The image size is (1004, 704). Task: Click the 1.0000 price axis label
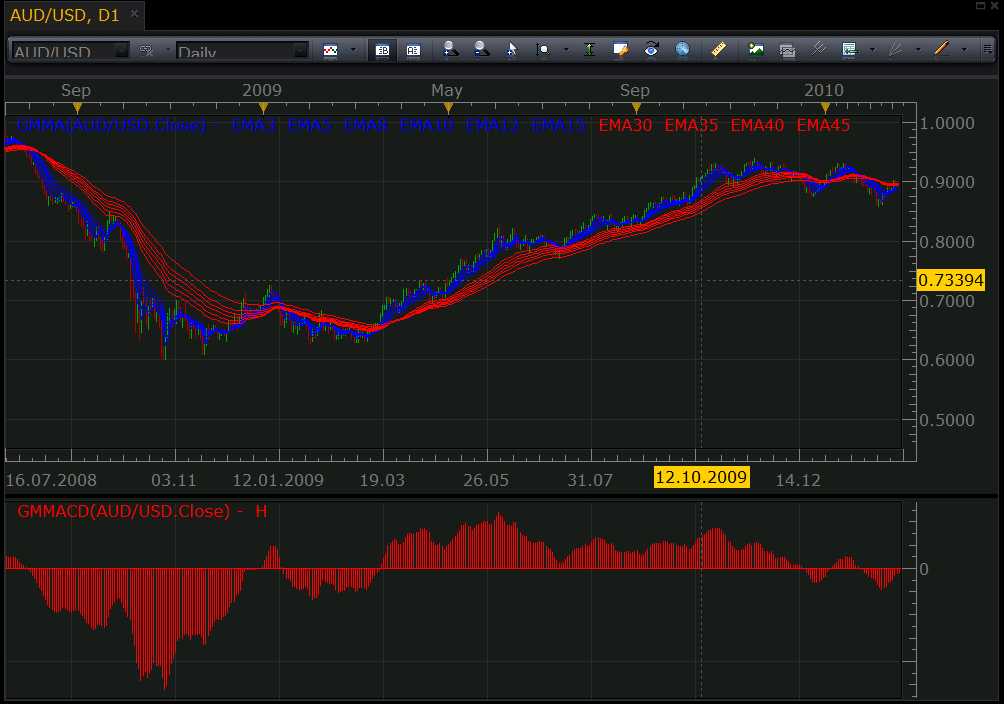(947, 123)
